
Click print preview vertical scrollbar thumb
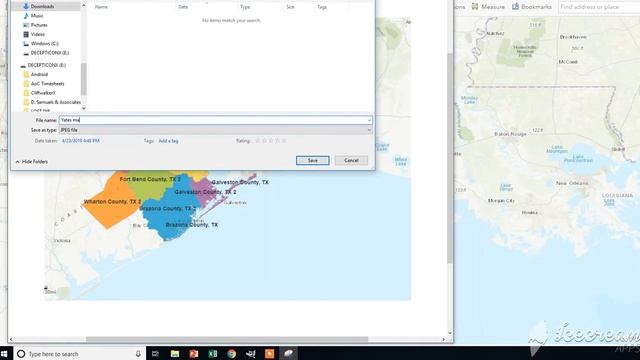point(450,158)
